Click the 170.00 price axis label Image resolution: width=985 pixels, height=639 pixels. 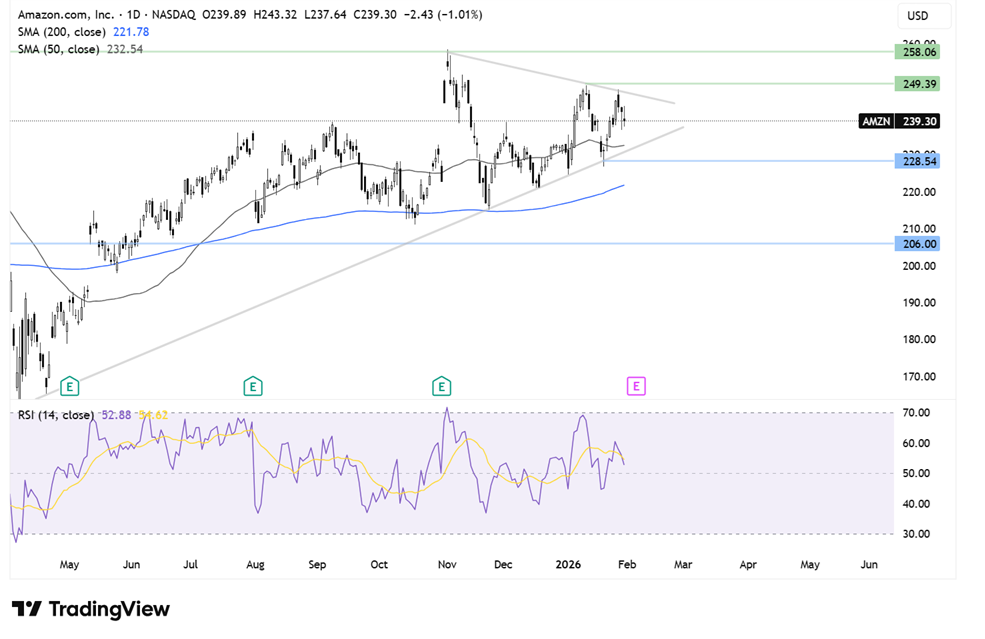tap(919, 376)
